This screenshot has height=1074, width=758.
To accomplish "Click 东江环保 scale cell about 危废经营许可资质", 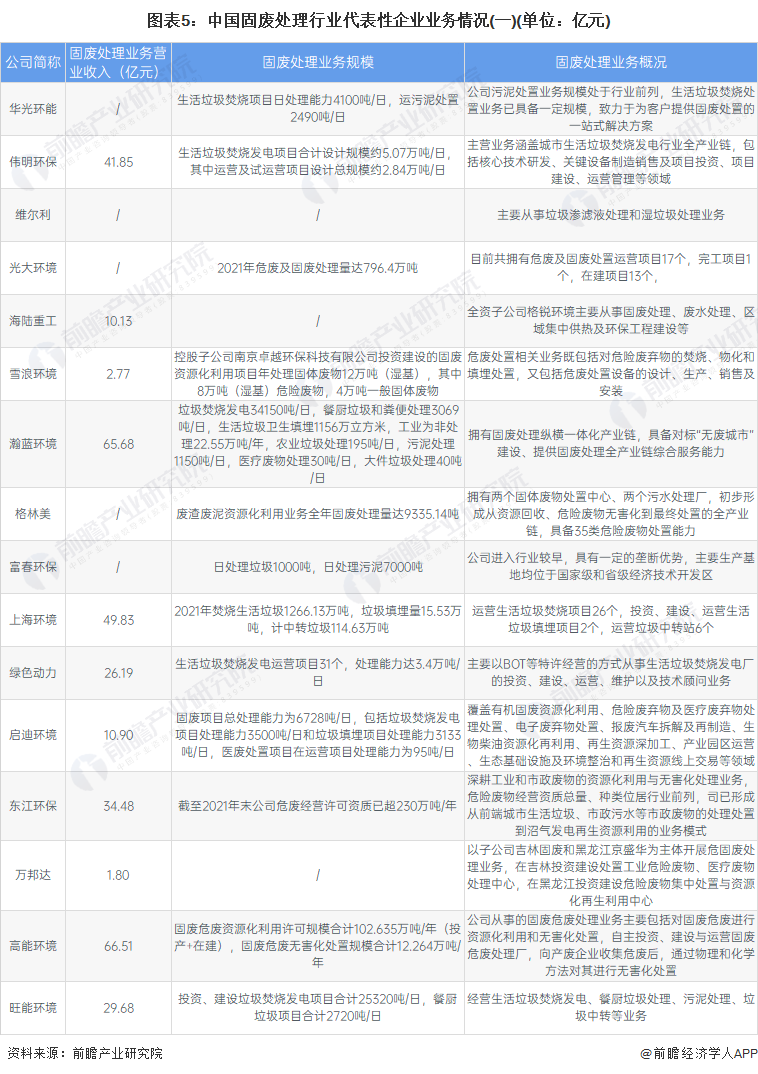I will [318, 806].
